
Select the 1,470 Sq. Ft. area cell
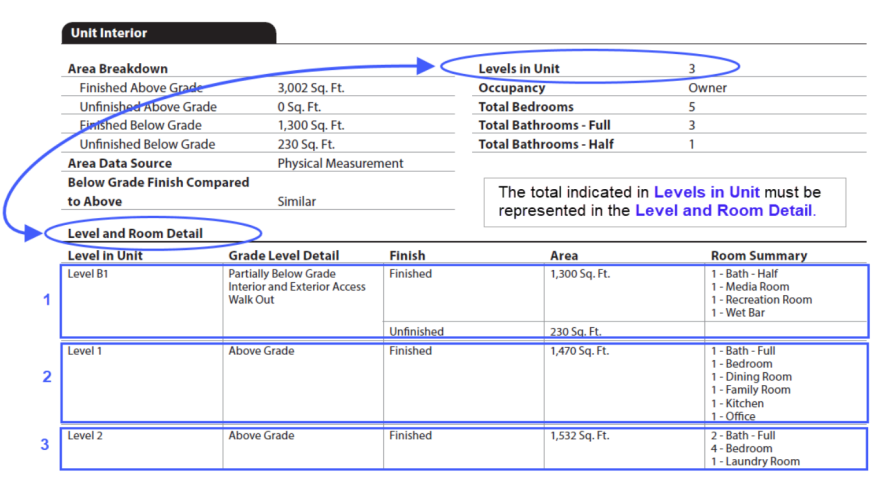point(580,350)
